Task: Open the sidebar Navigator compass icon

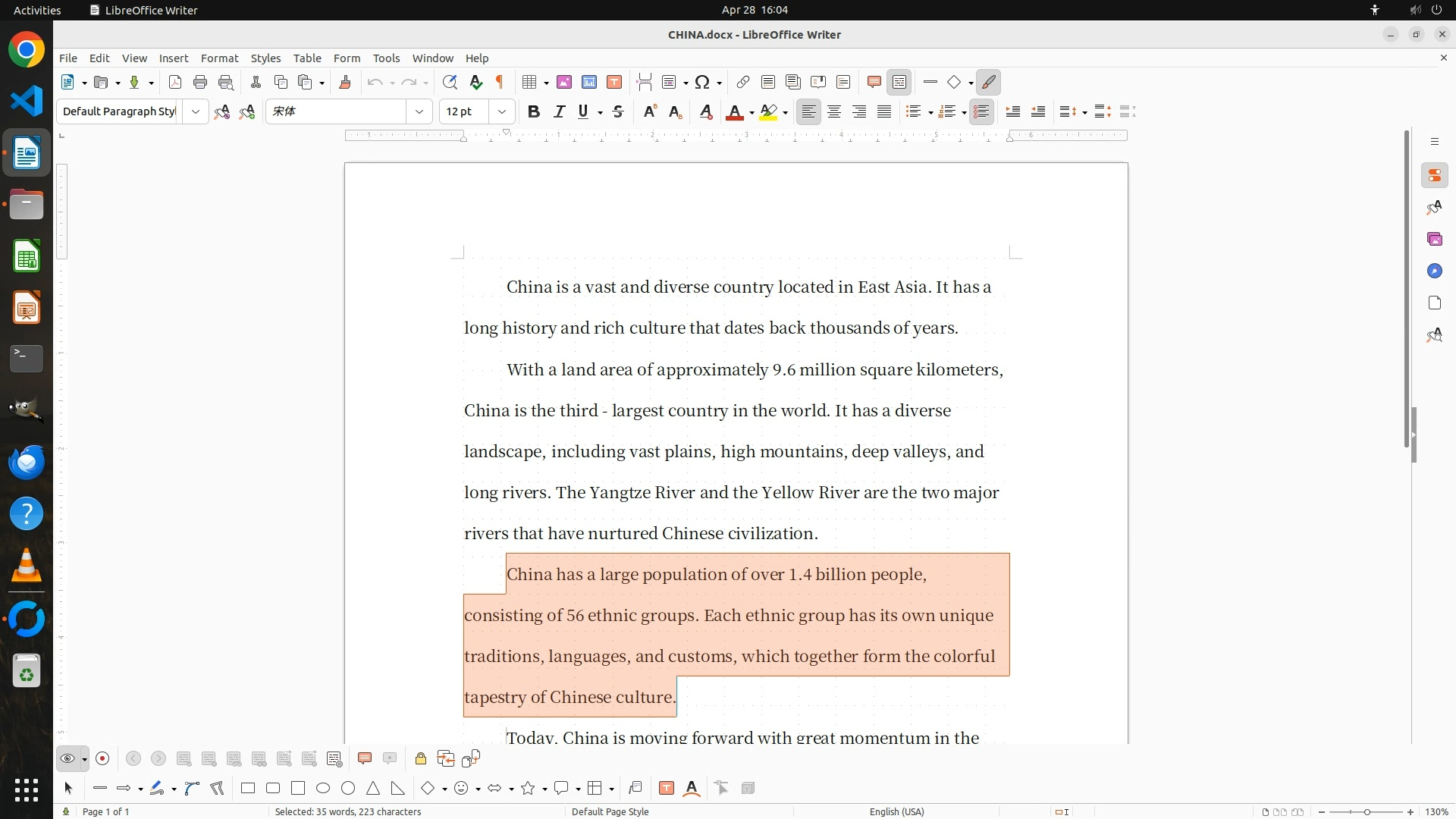Action: (1434, 271)
